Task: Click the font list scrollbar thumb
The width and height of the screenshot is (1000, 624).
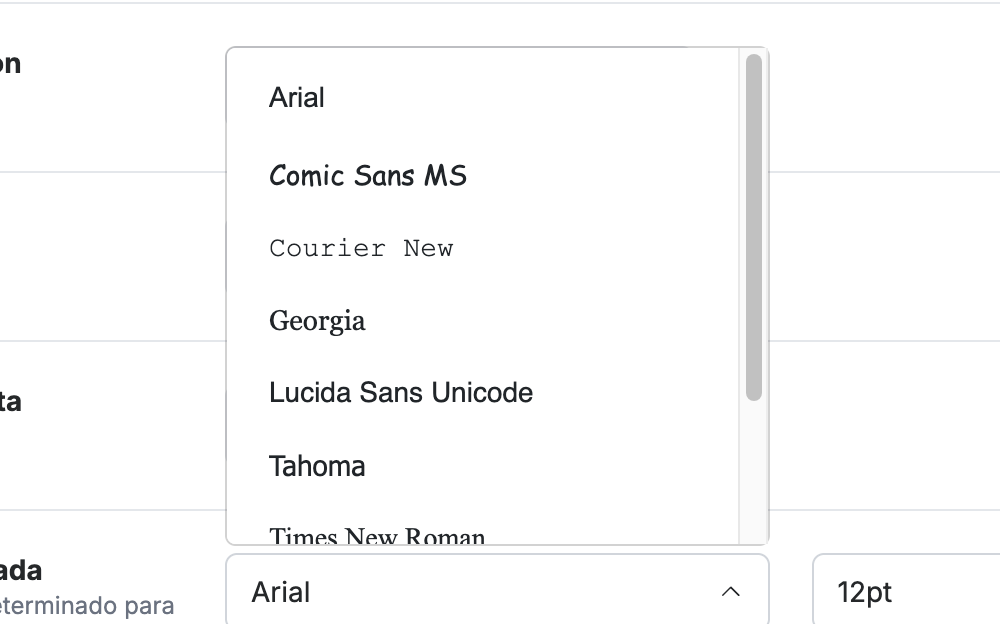Action: coord(754,227)
